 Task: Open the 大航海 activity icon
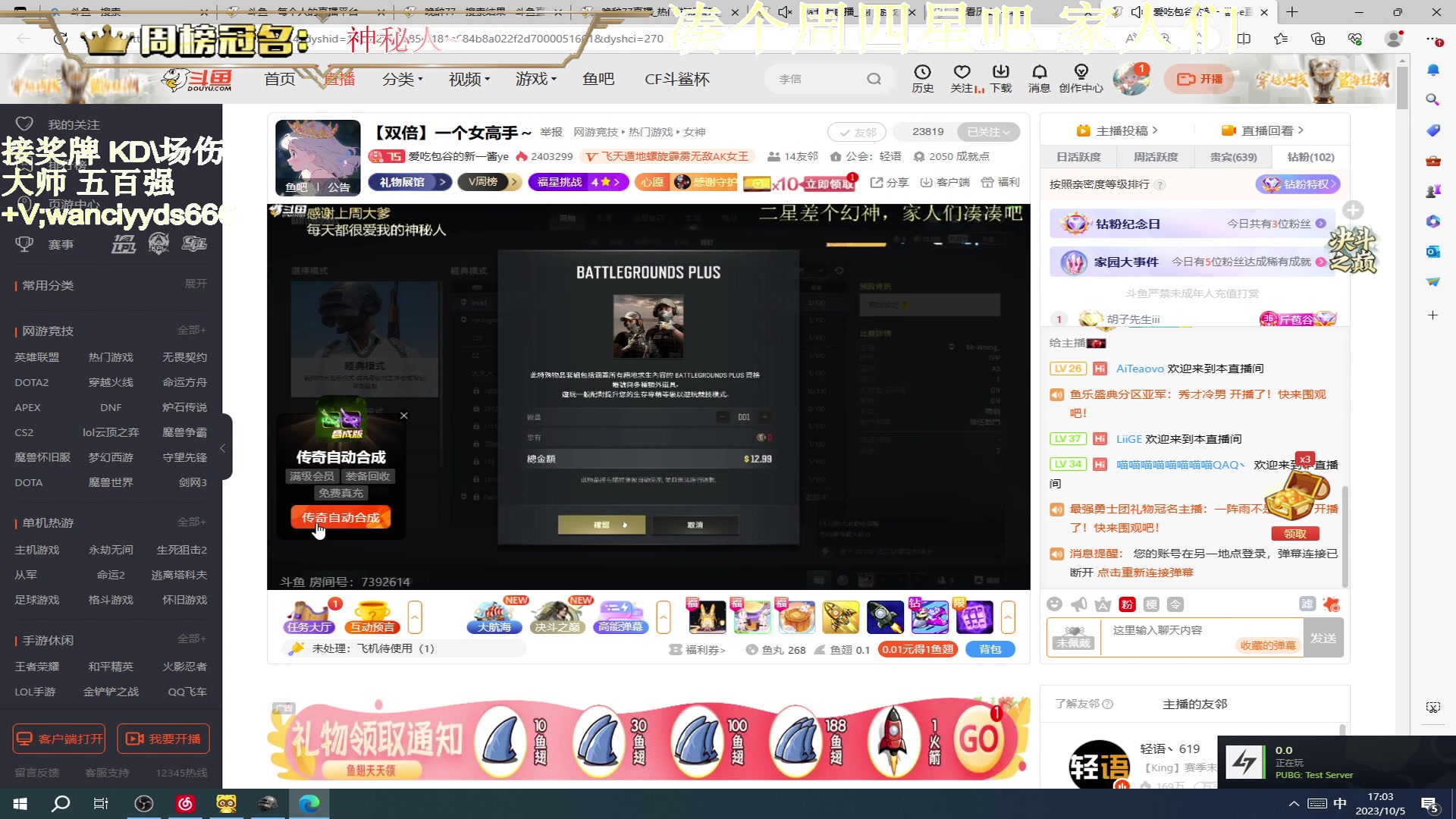tap(495, 617)
